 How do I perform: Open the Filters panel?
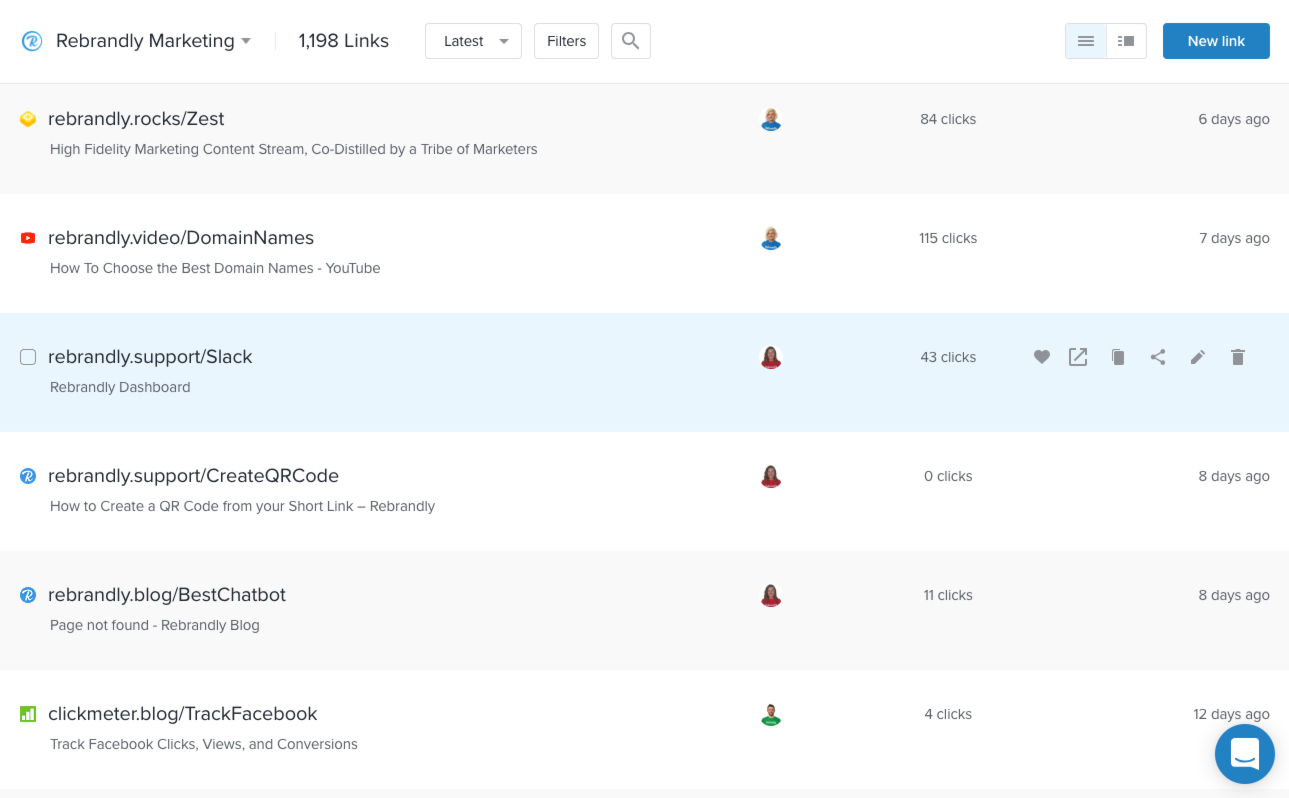pos(566,41)
